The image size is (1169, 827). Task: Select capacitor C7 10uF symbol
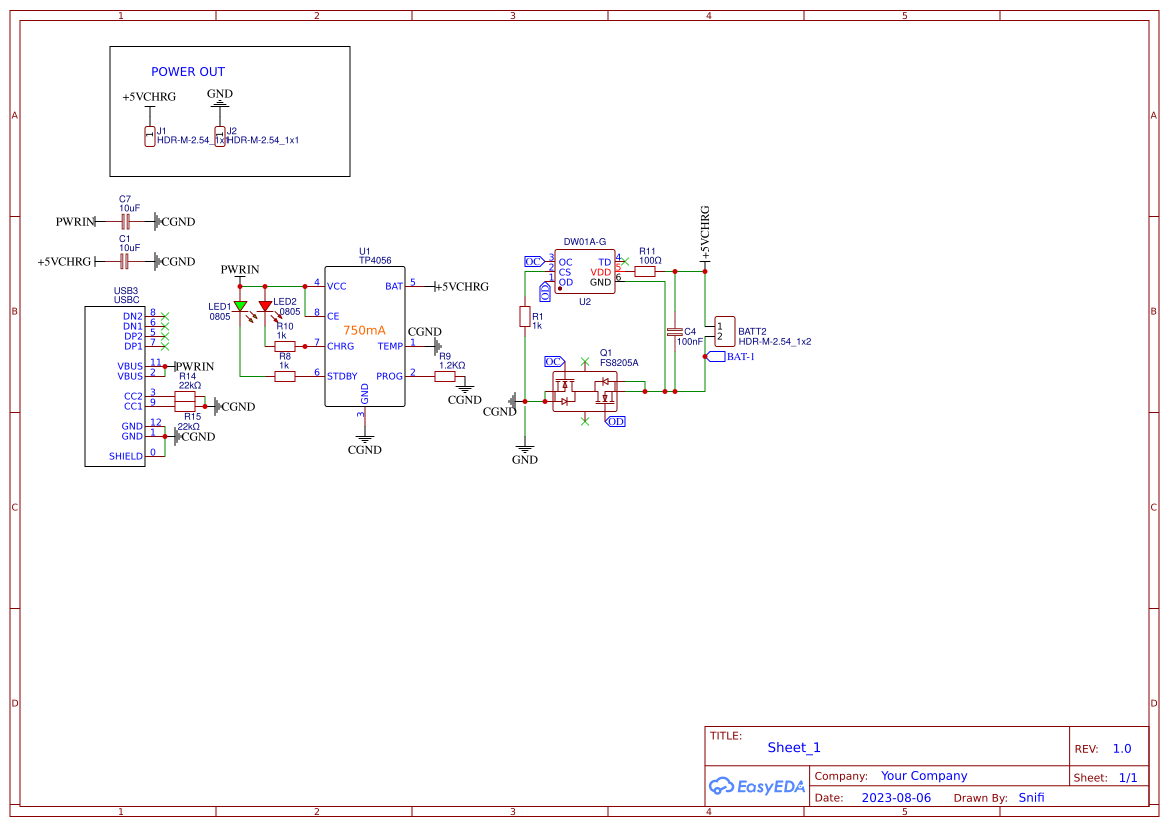click(123, 221)
